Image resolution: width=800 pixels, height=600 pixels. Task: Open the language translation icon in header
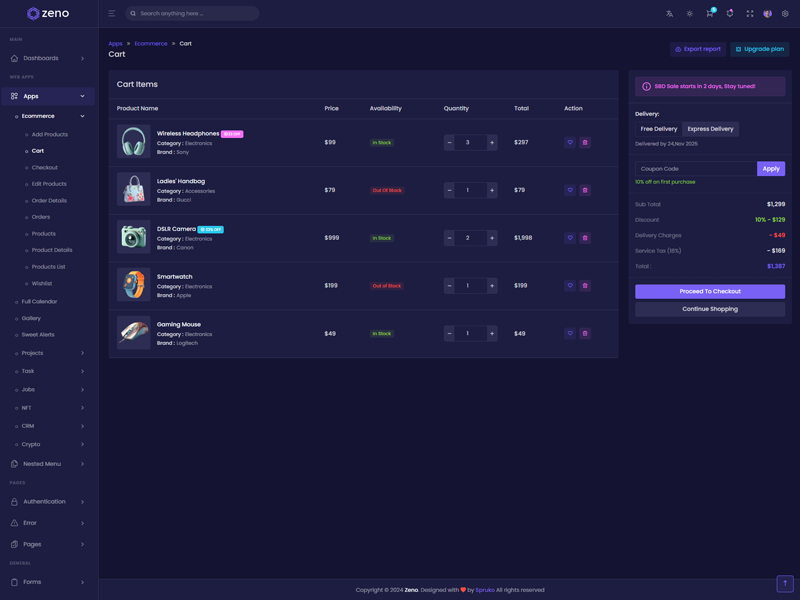[x=669, y=14]
